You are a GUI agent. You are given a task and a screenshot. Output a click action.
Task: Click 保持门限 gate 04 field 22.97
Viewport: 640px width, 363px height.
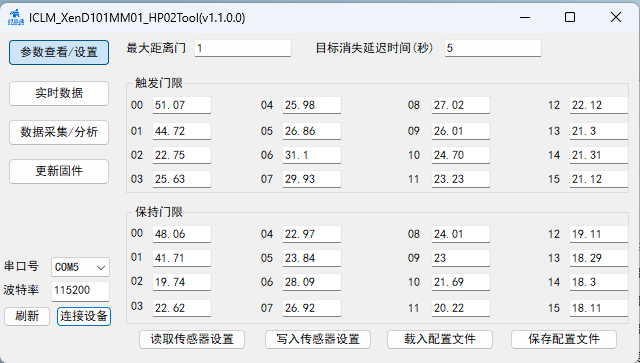click(x=312, y=234)
